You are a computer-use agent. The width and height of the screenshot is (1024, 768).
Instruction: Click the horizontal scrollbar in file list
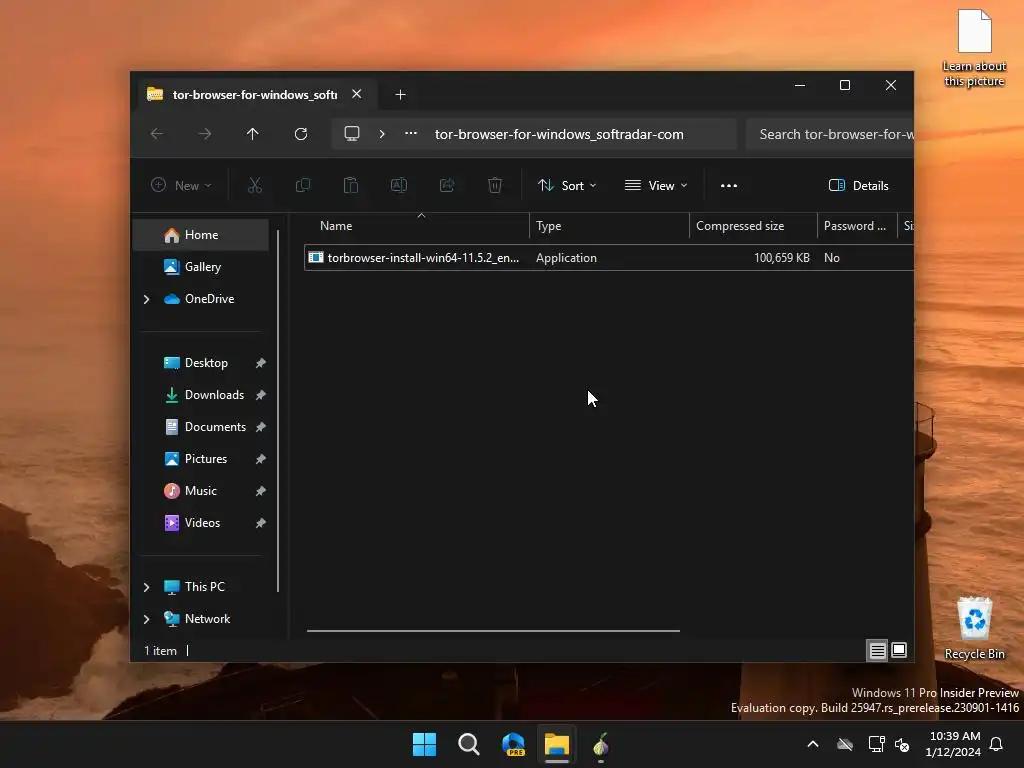point(493,631)
